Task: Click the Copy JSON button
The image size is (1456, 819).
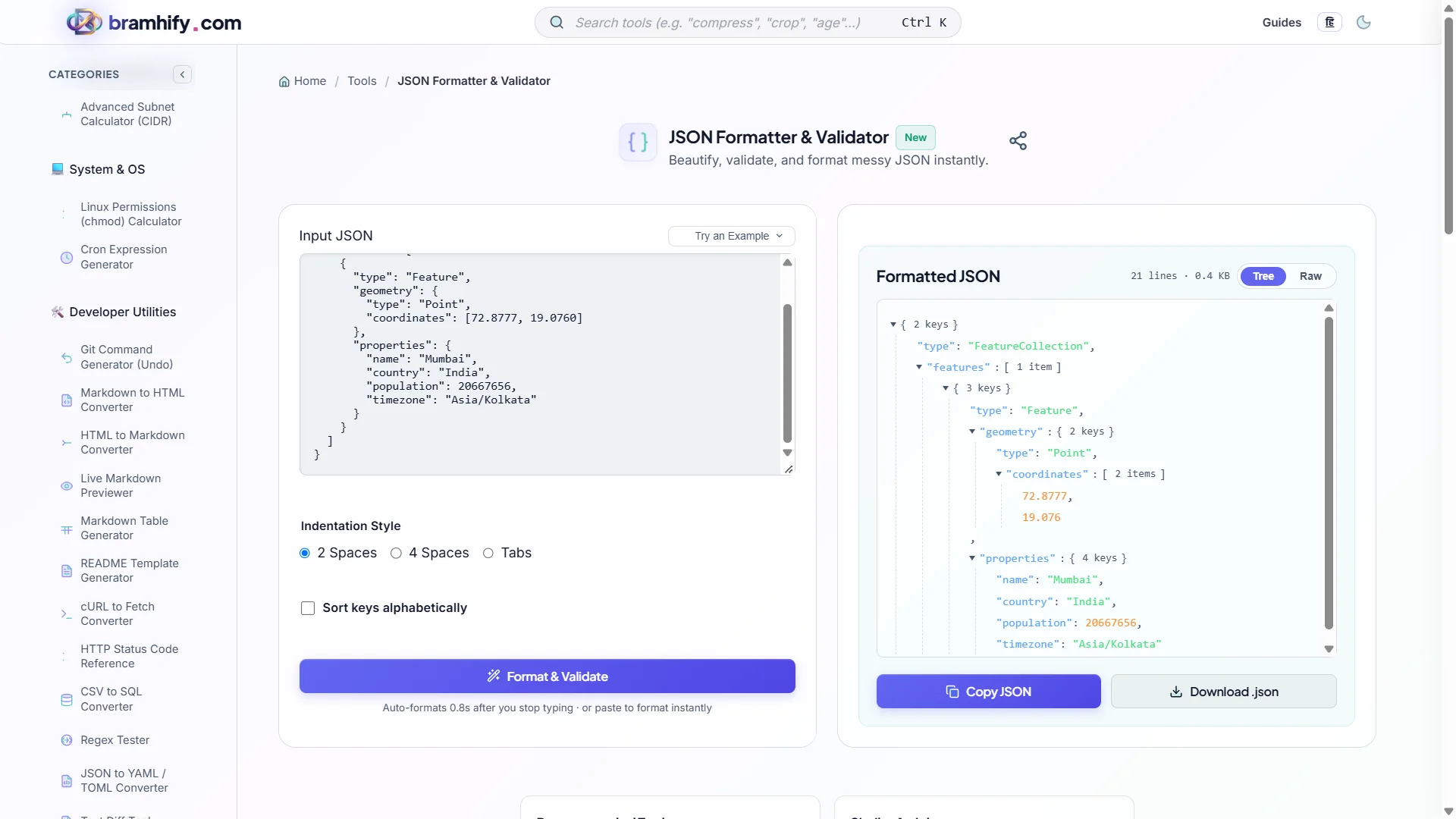Action: (989, 692)
